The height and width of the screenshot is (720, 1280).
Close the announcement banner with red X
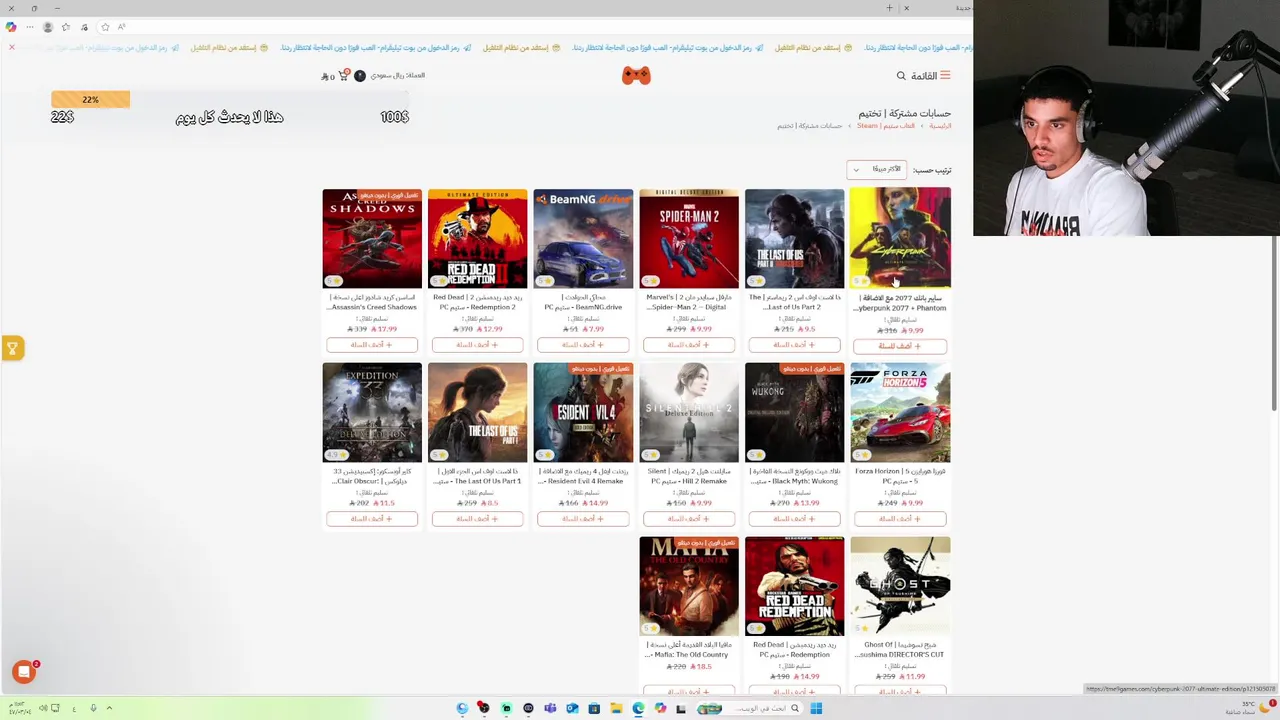click(x=12, y=47)
